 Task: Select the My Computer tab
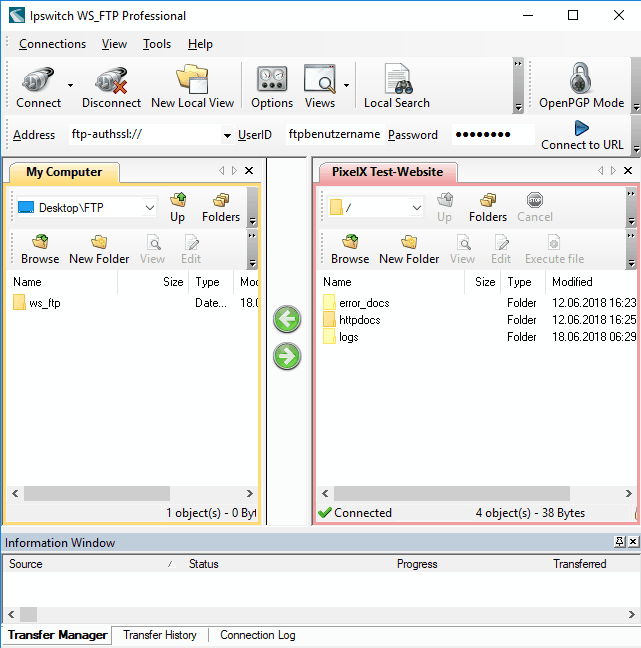[64, 172]
